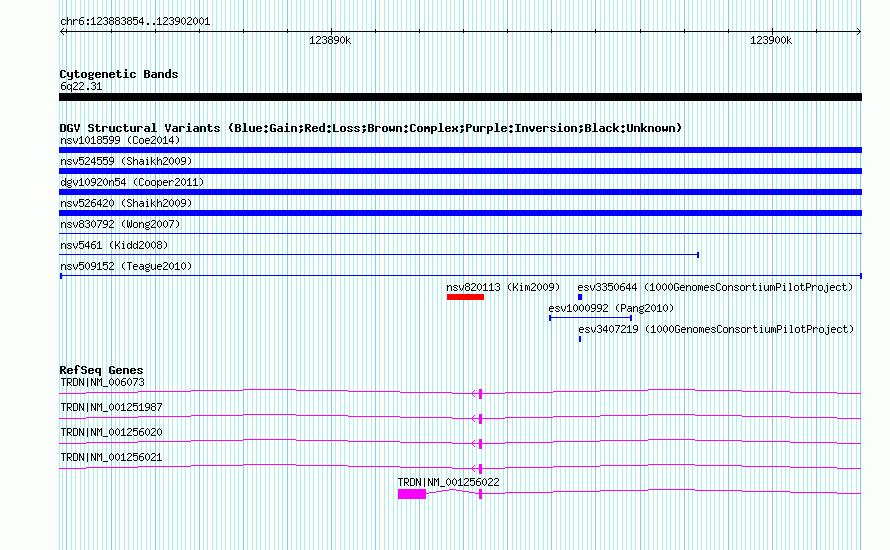Click the small blue marker of esv3407219
This screenshot has width=890, height=550.
(580, 339)
